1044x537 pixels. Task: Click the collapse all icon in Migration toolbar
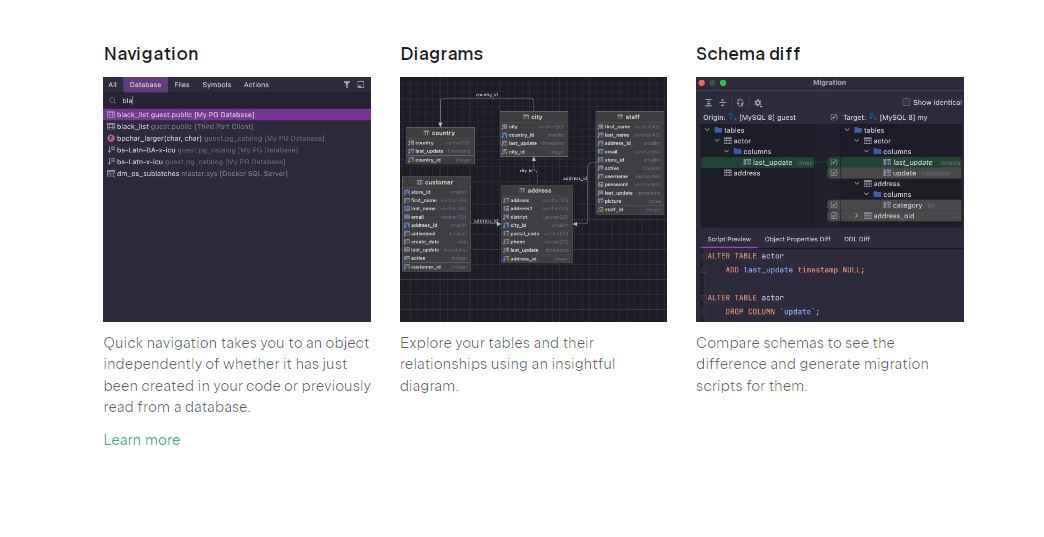(723, 102)
